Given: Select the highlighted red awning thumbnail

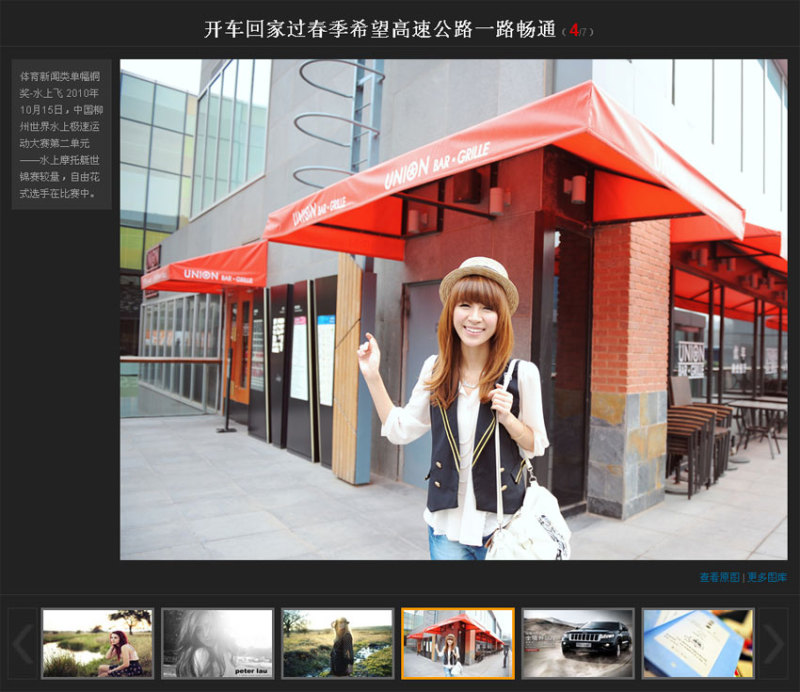Looking at the screenshot, I should (x=457, y=644).
